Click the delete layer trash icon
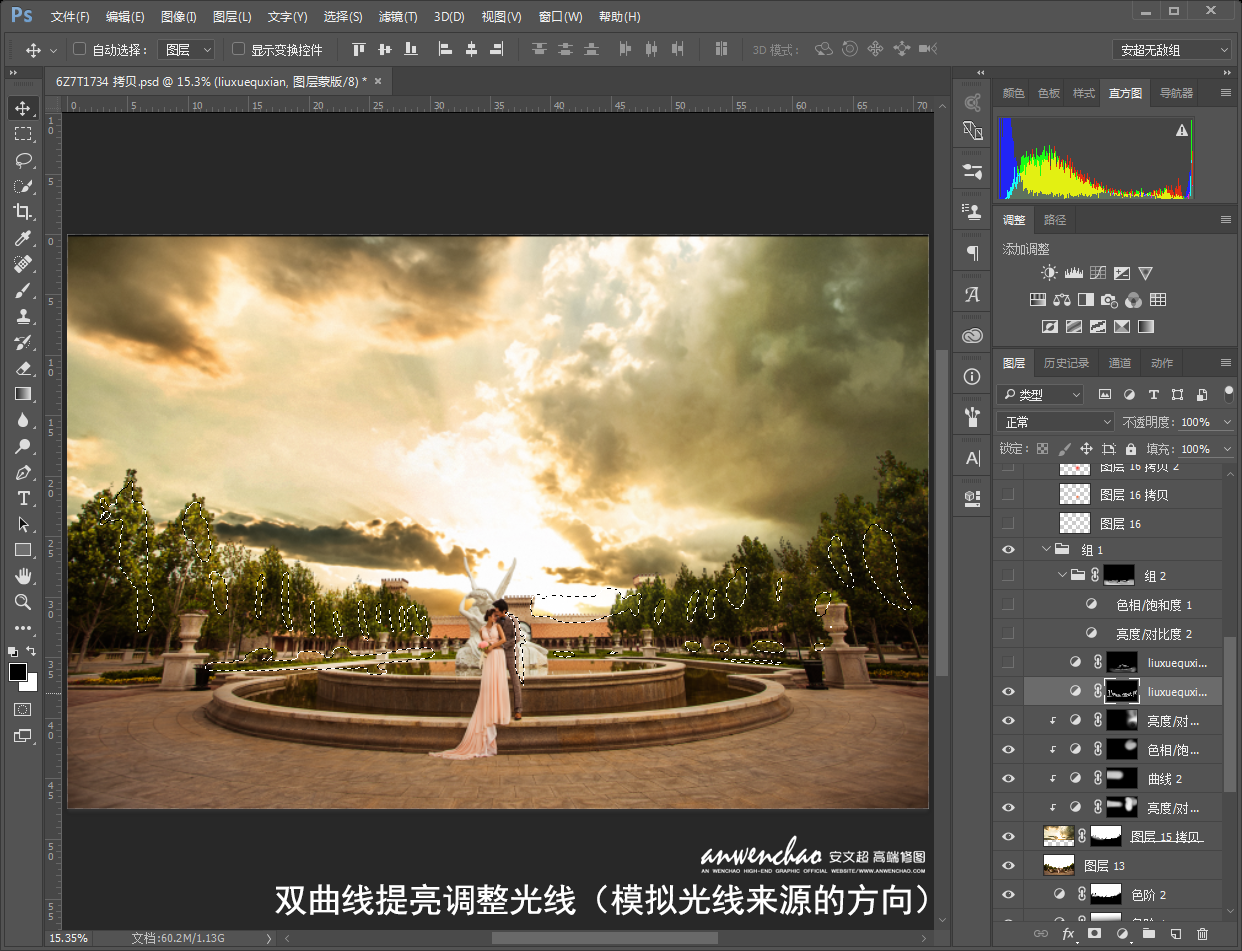This screenshot has height=951, width=1242. [x=1203, y=934]
